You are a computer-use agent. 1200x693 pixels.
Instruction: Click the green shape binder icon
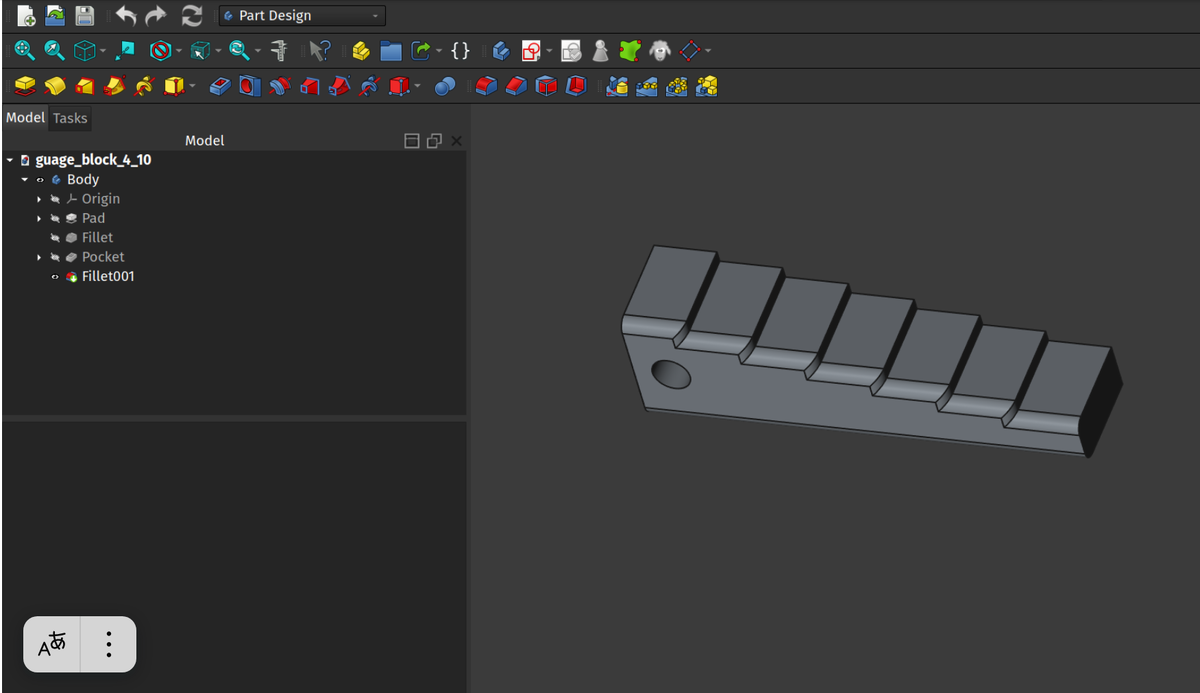(x=629, y=50)
